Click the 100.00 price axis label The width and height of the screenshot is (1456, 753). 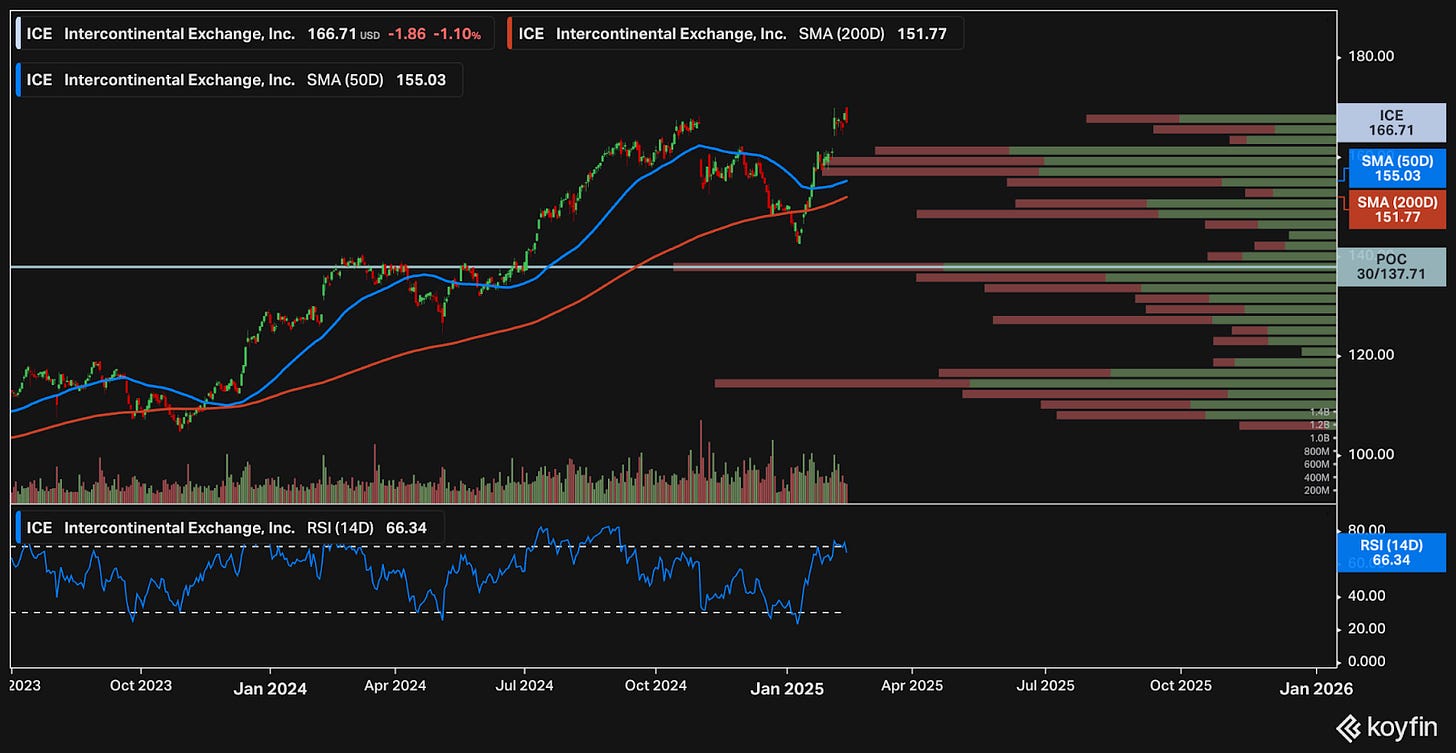pos(1369,454)
